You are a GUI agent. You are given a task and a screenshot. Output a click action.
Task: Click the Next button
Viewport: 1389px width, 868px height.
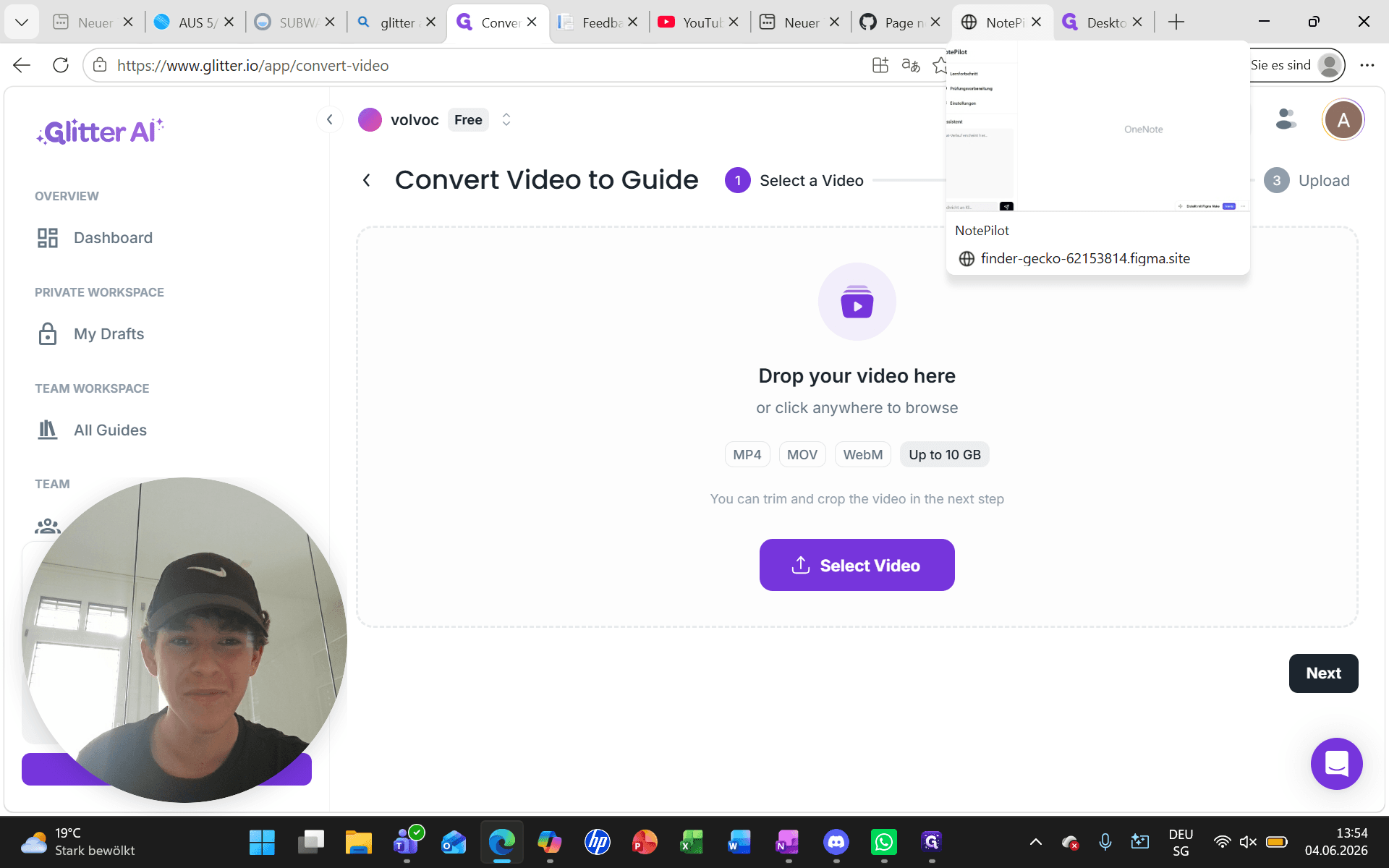coord(1323,673)
